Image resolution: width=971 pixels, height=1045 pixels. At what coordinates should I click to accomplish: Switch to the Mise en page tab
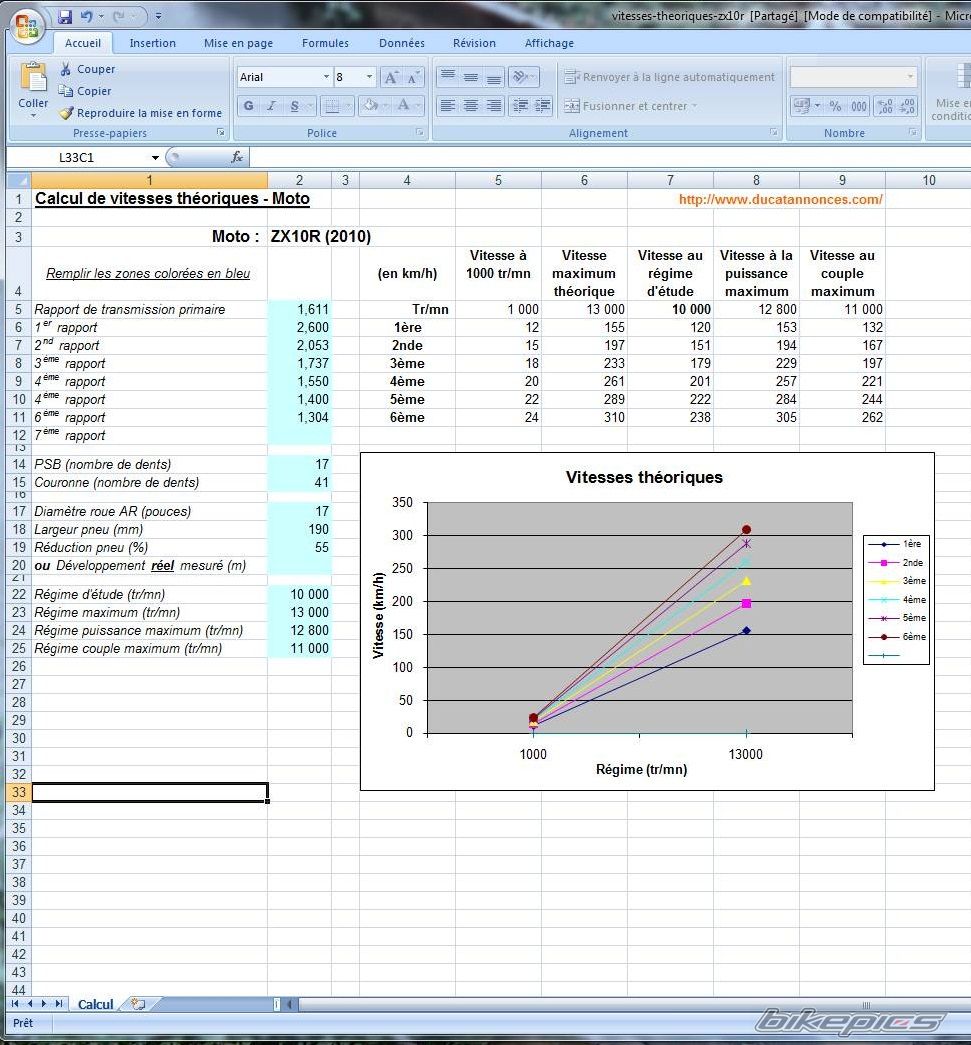(x=238, y=43)
